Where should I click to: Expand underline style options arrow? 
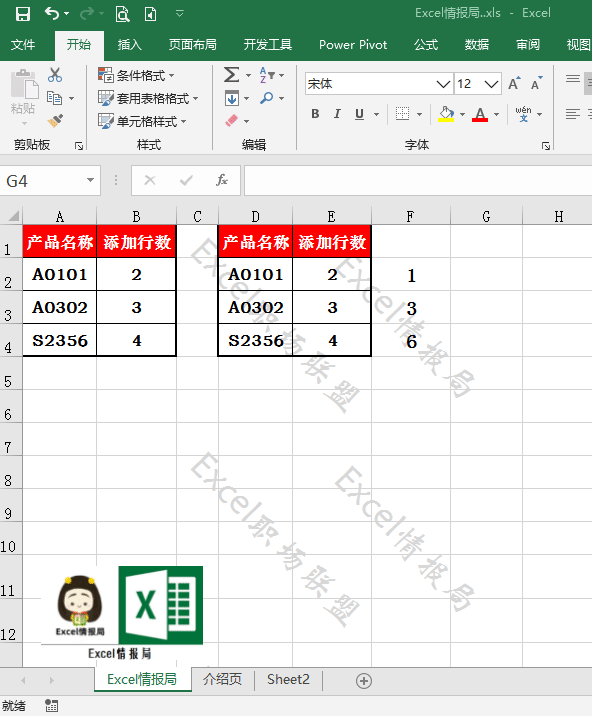[376, 114]
